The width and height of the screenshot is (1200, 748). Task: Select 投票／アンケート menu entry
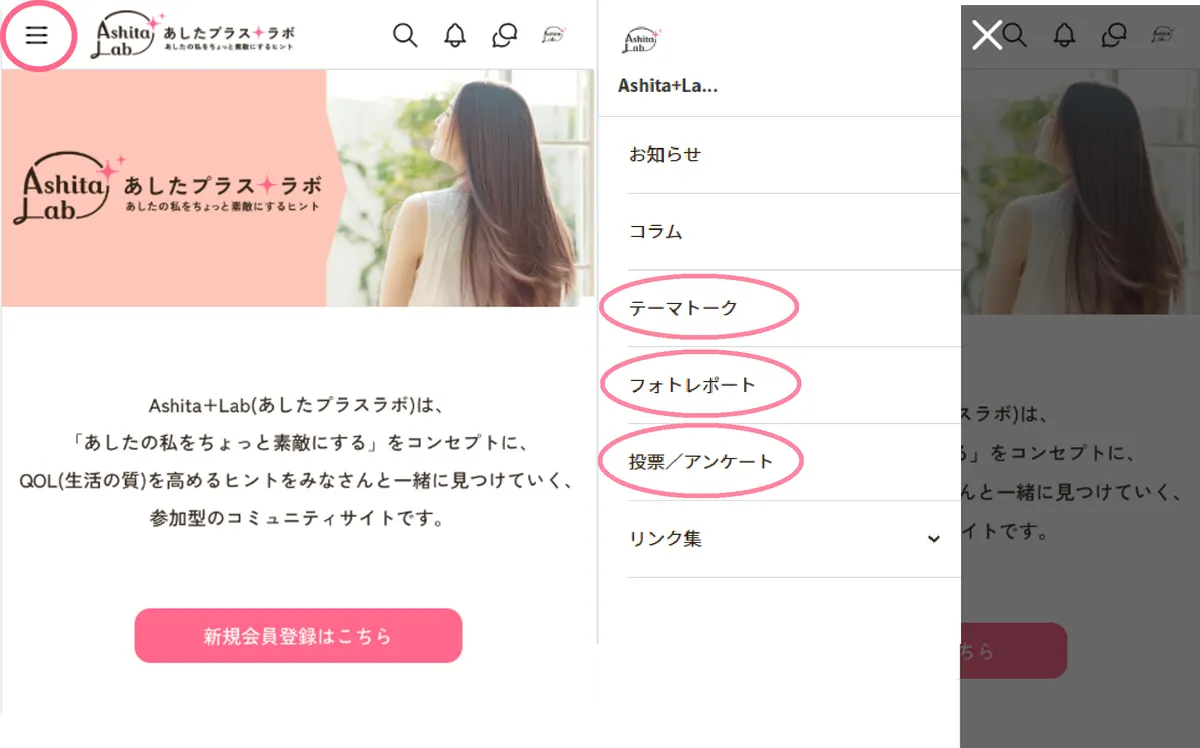tap(701, 462)
